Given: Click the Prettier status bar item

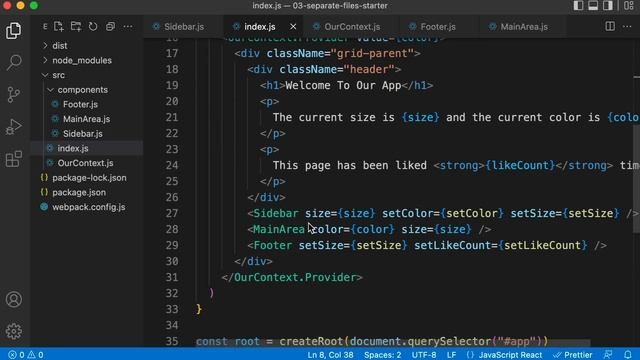Looking at the screenshot, I should (572, 355).
